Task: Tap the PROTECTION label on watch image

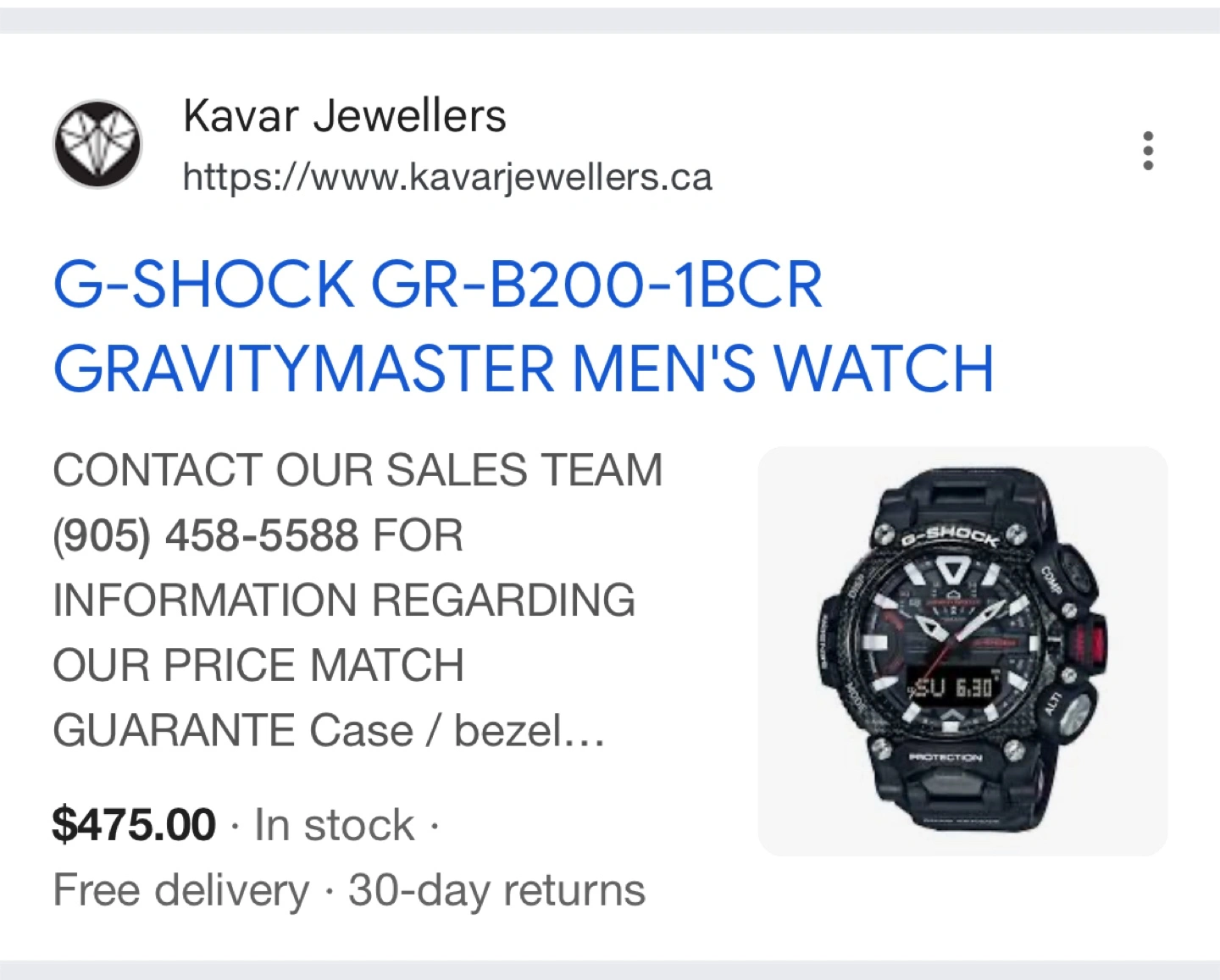Action: (945, 757)
